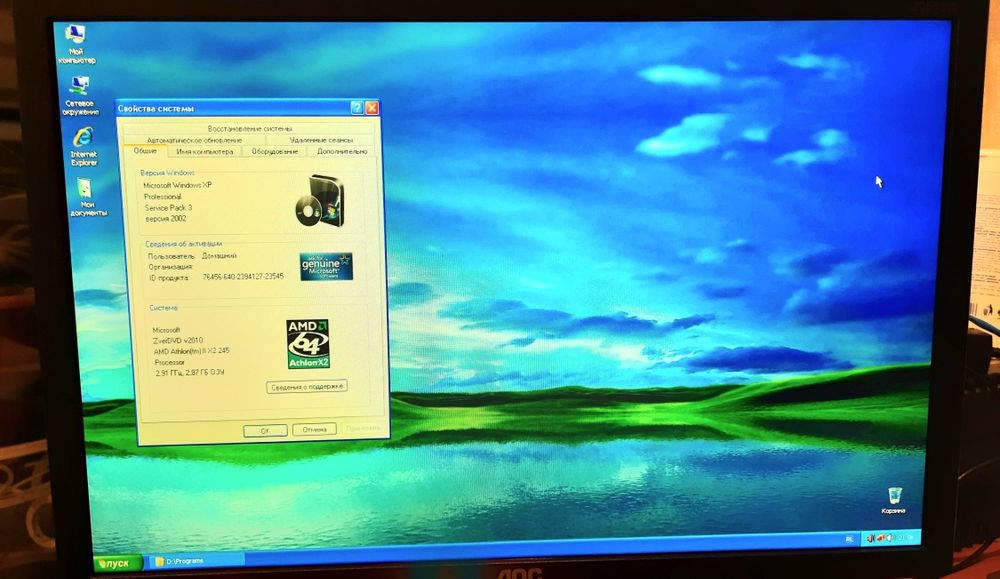The image size is (1000, 579).
Task: Open the Пуск start menu
Action: click(x=117, y=563)
